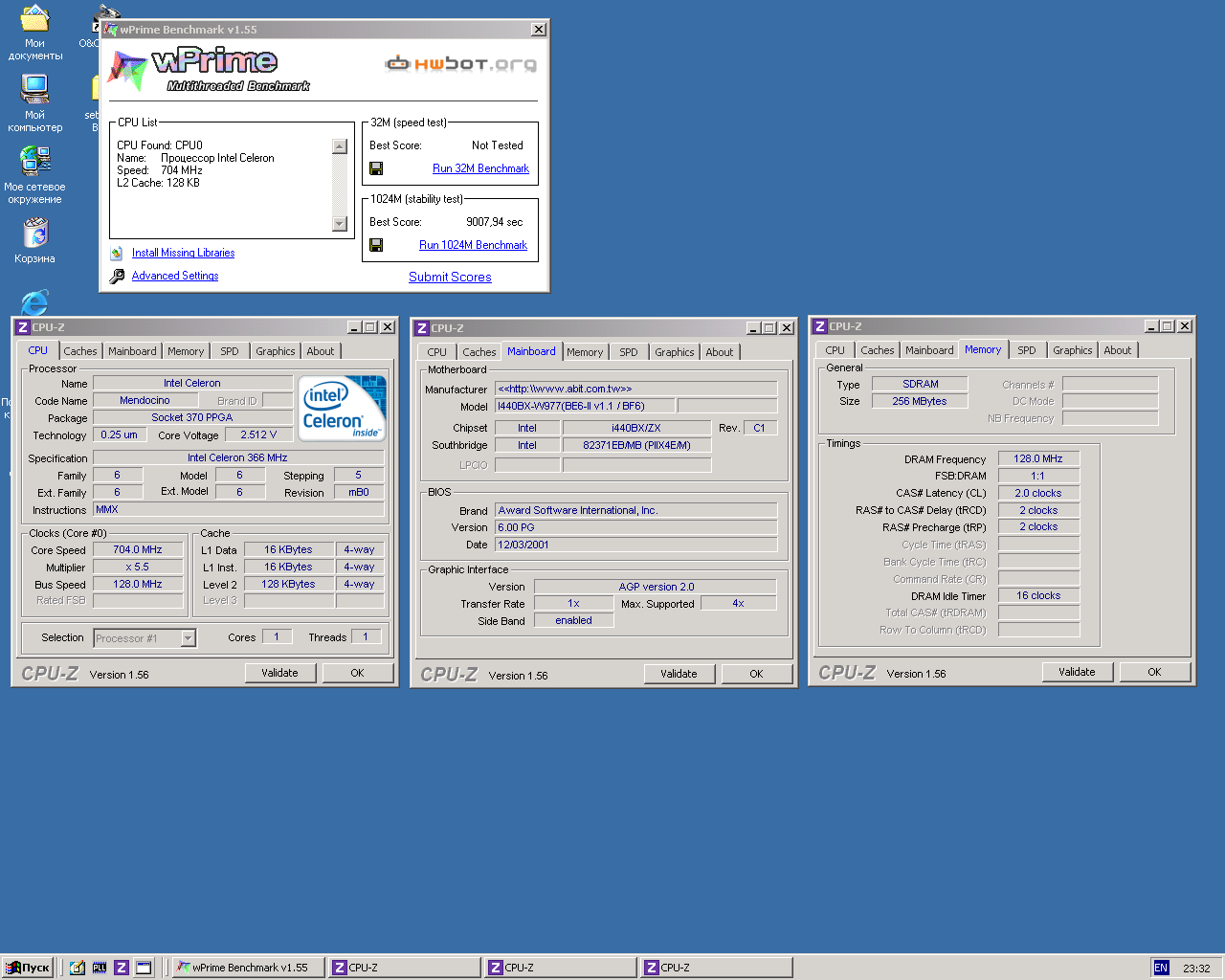
Task: Click the Southbridge 82371EB/MB (PIIX4E/M) field
Action: [x=637, y=445]
